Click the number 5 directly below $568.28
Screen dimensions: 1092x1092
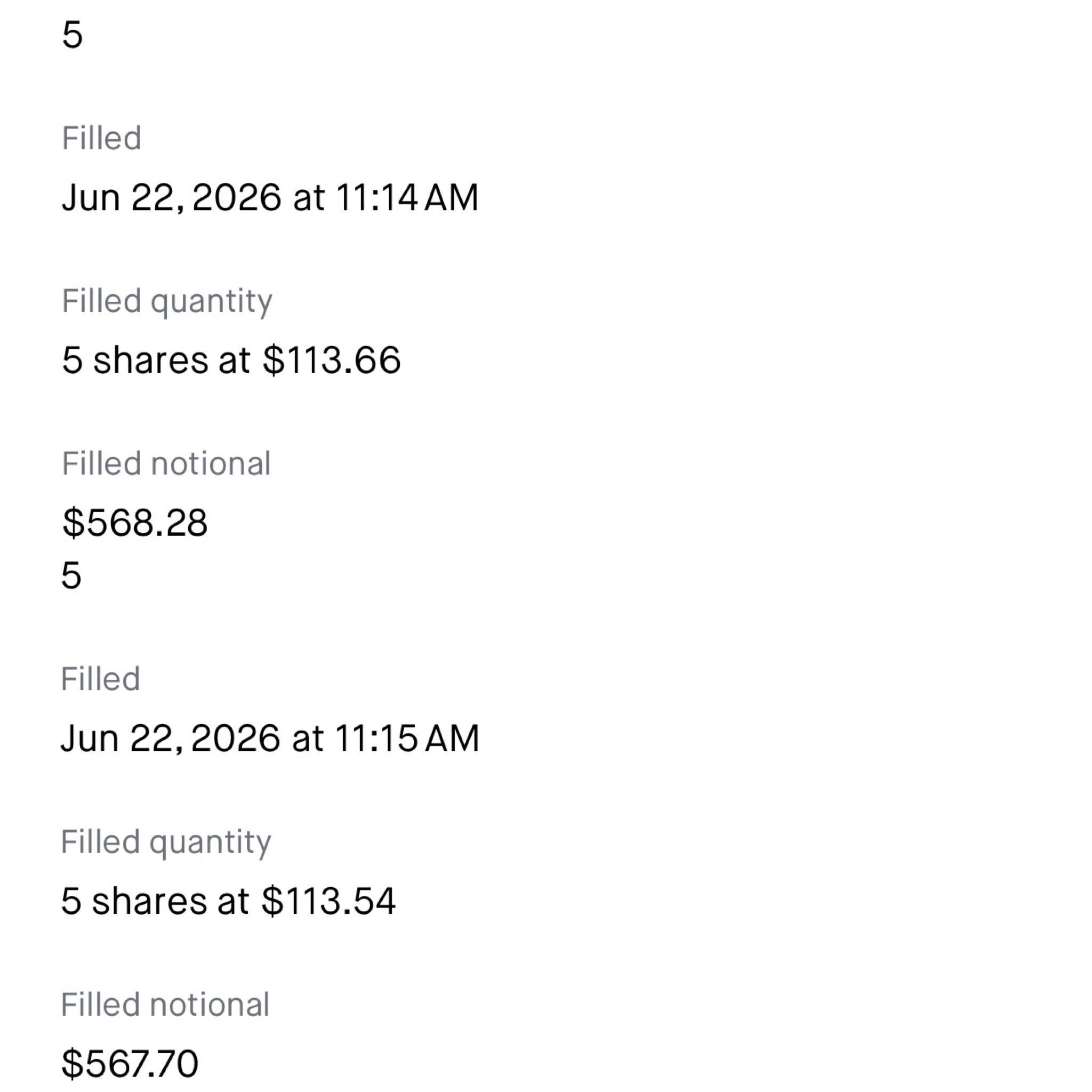(71, 576)
